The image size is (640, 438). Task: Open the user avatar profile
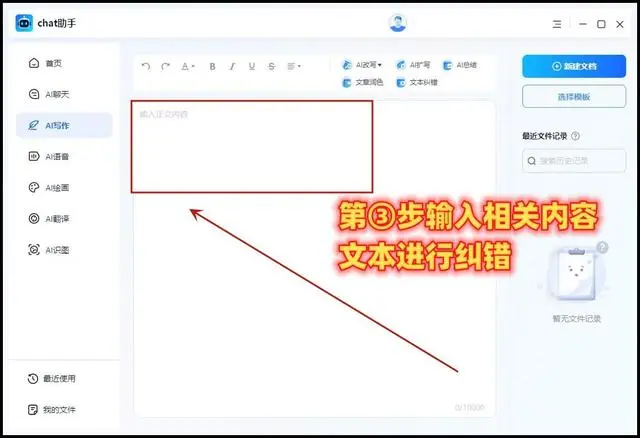click(x=397, y=23)
